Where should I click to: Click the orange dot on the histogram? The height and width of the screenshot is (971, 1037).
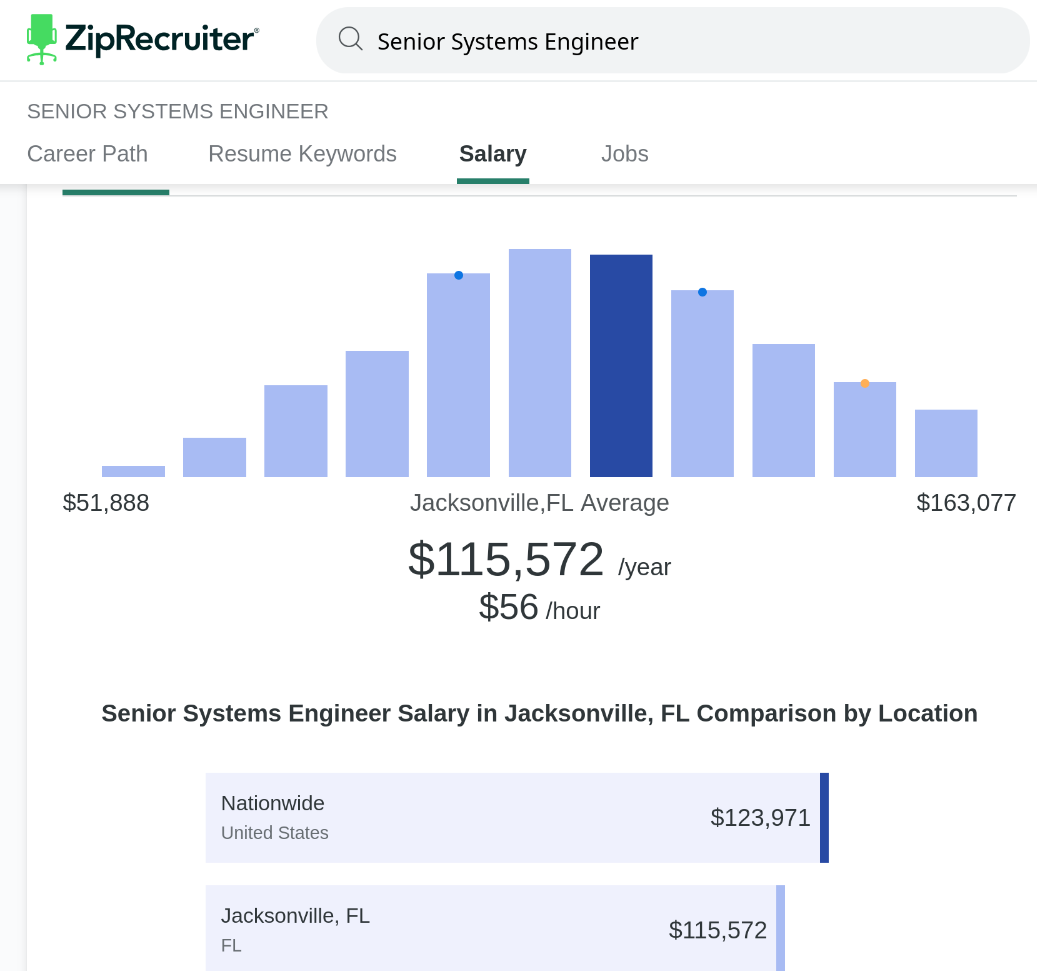[x=865, y=383]
